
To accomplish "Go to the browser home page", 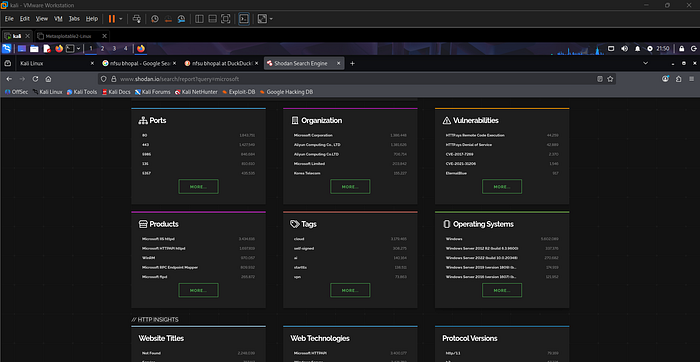I will coord(48,79).
